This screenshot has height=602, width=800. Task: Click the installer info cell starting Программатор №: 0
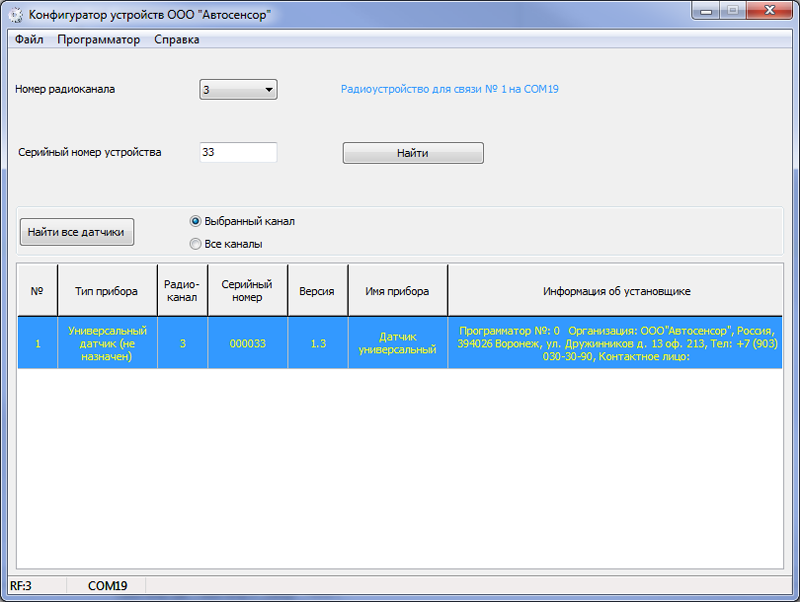(x=616, y=343)
